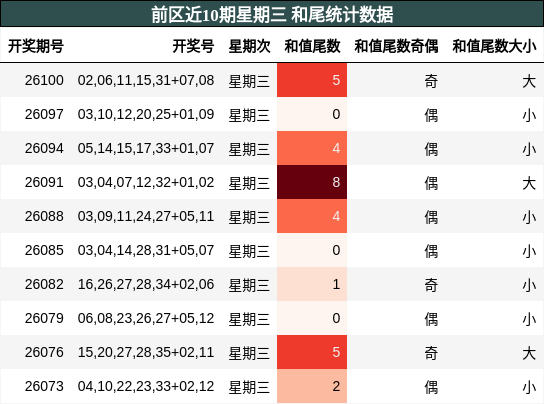Select issue number 26073
Screen dimensions: 544x404
tap(44, 387)
